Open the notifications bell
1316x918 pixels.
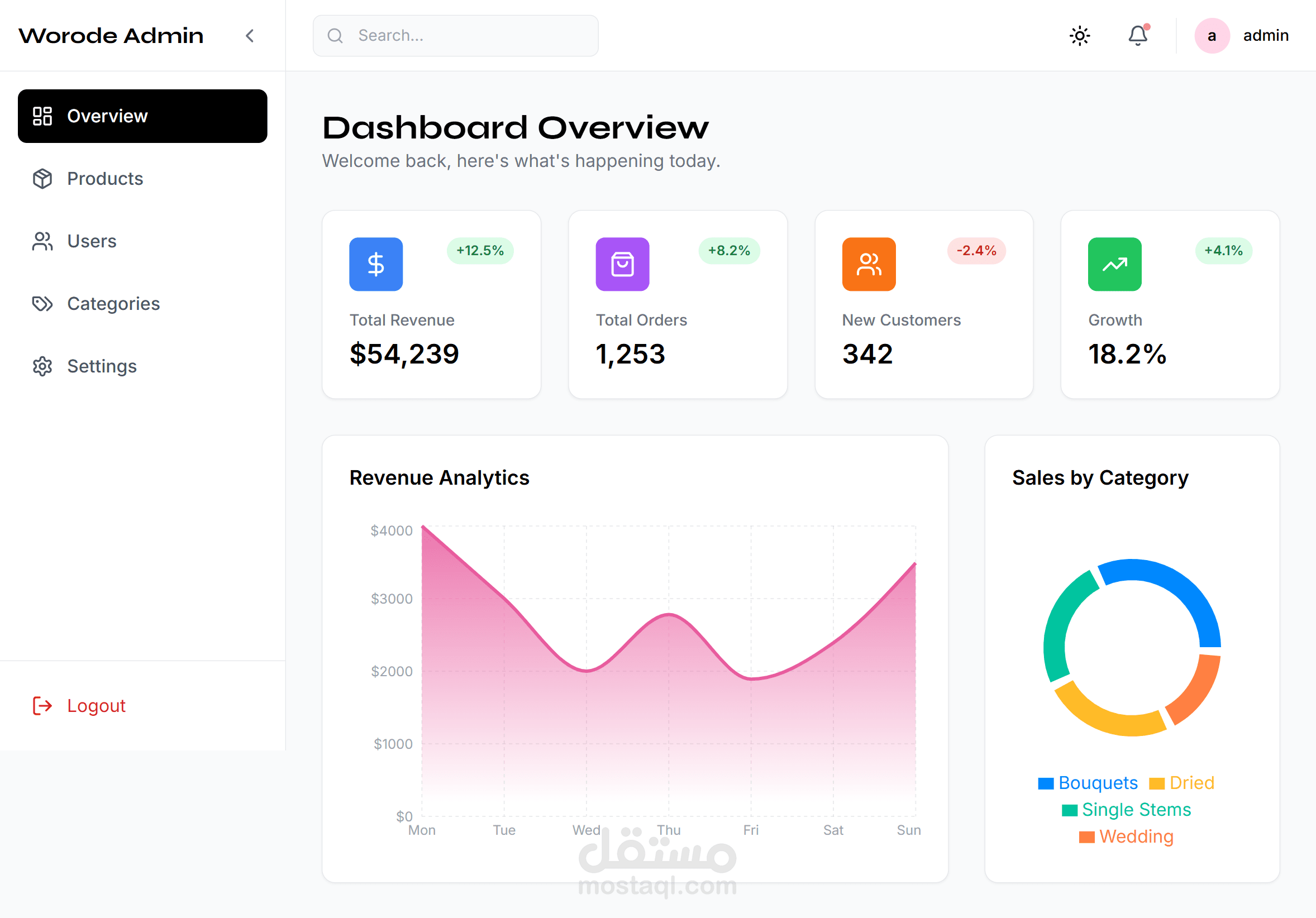[1138, 36]
